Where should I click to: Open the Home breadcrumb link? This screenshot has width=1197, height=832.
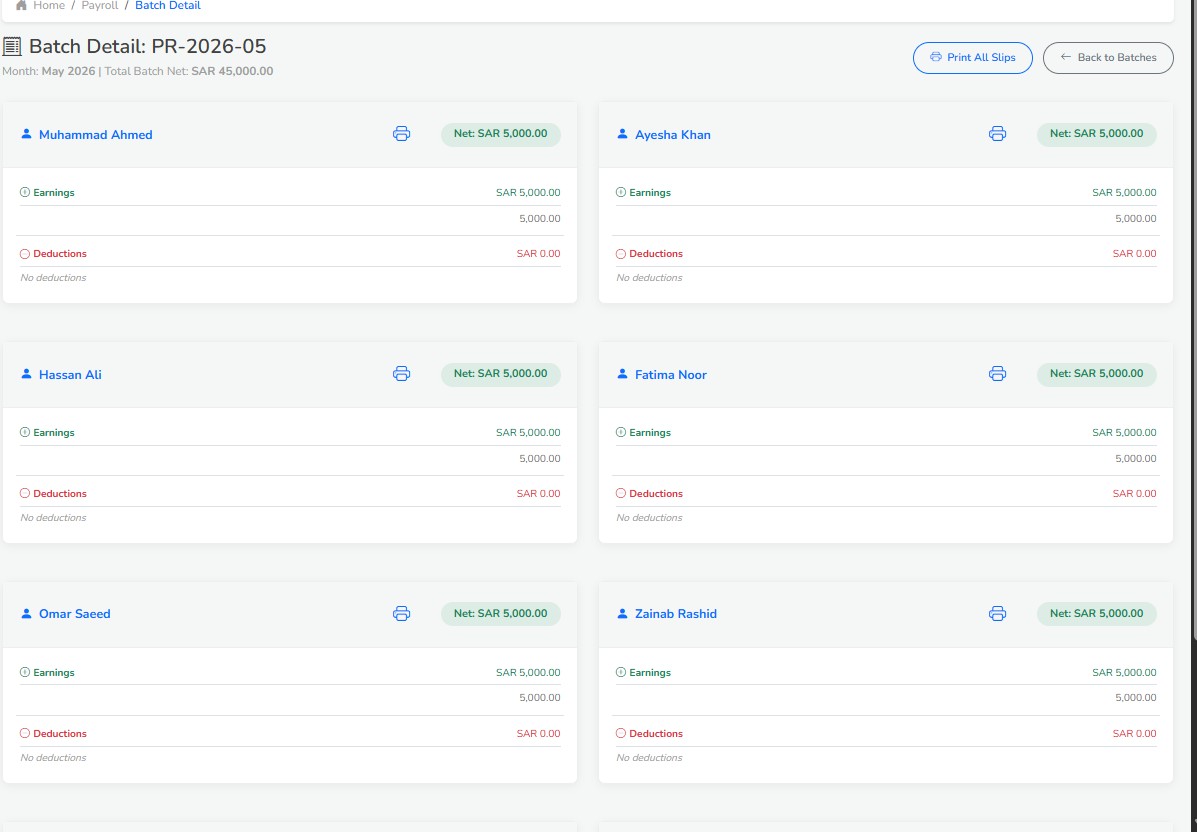tap(49, 5)
